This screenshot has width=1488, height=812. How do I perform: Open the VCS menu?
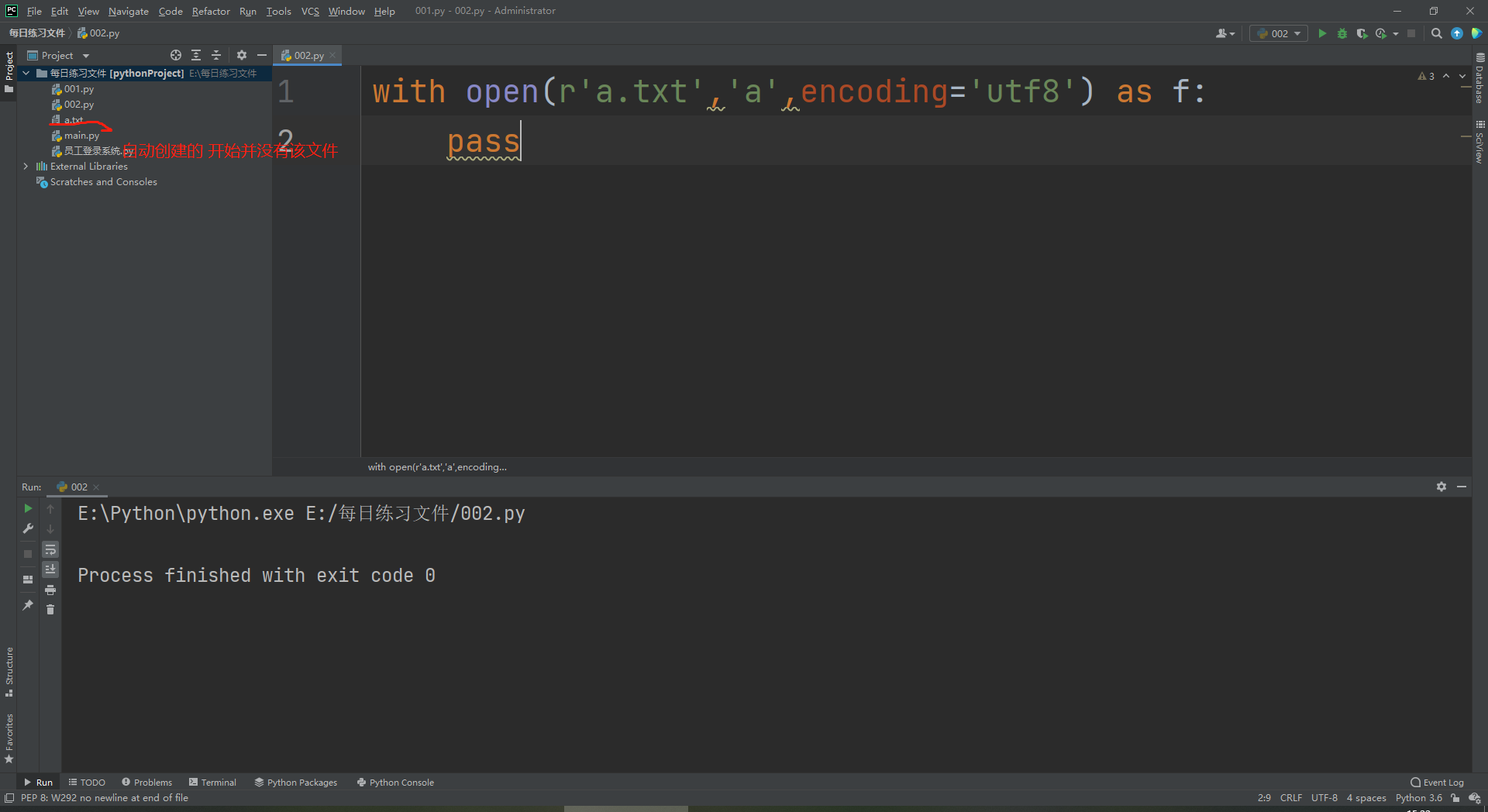[x=310, y=11]
